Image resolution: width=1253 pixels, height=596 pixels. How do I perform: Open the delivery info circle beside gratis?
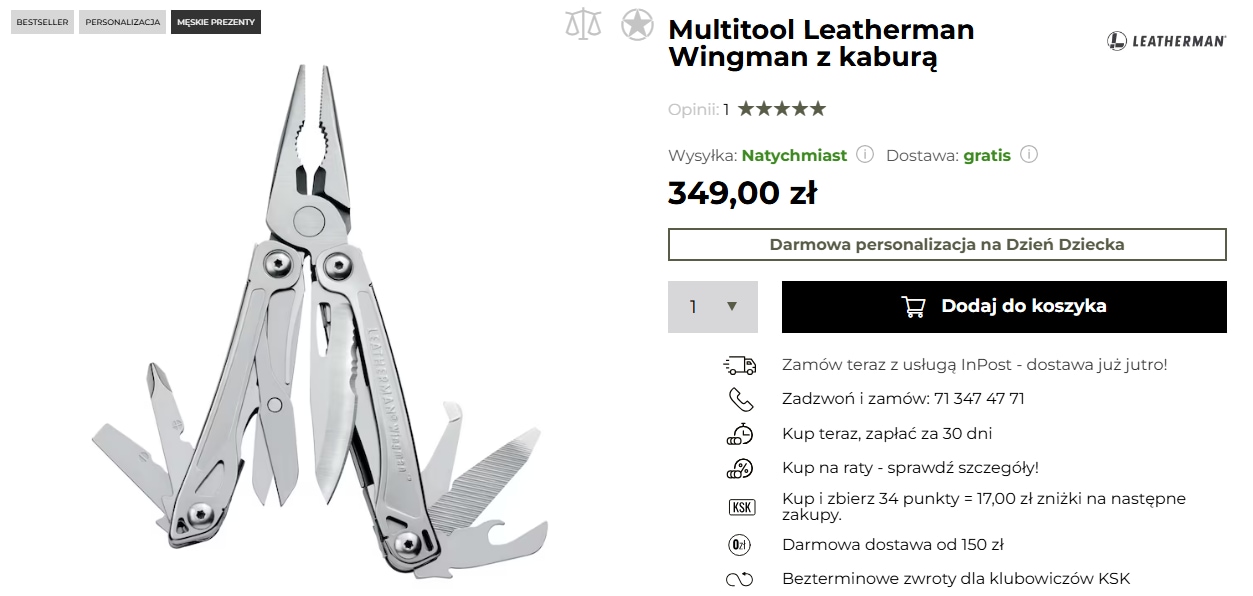(x=1029, y=155)
